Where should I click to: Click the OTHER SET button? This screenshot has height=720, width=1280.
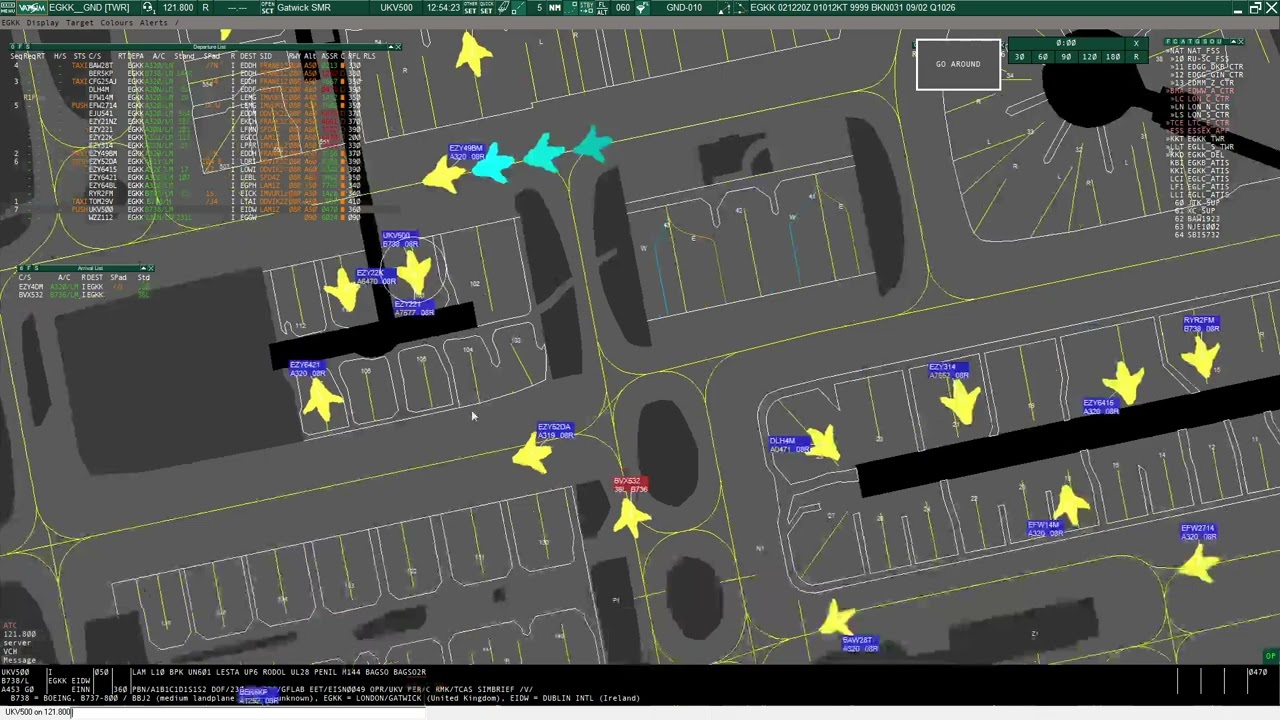[x=470, y=8]
